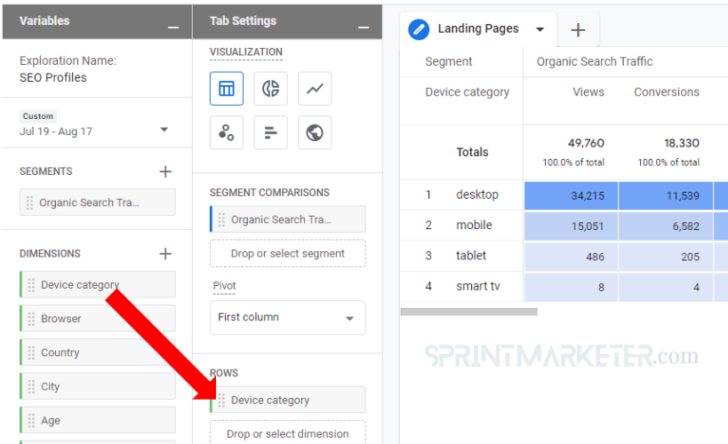
Task: Click mobile conversions cell 6,582
Action: point(666,226)
